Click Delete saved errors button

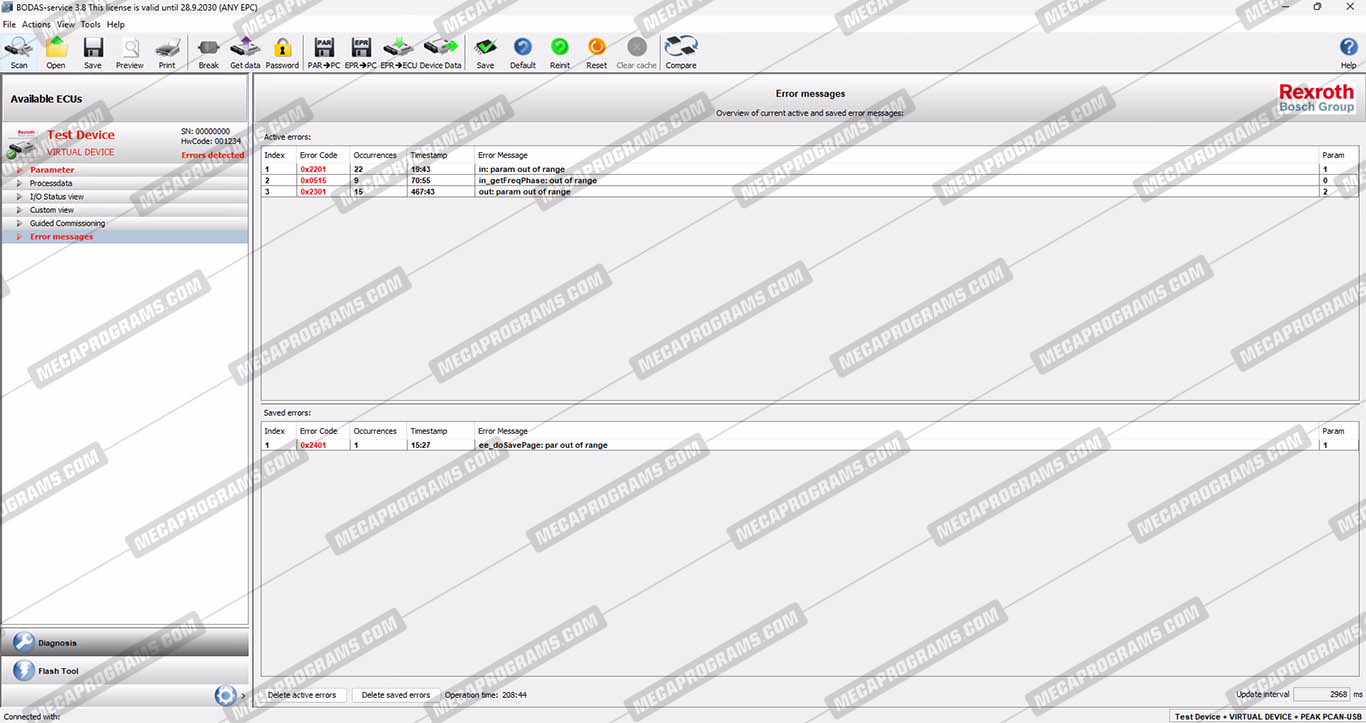396,695
